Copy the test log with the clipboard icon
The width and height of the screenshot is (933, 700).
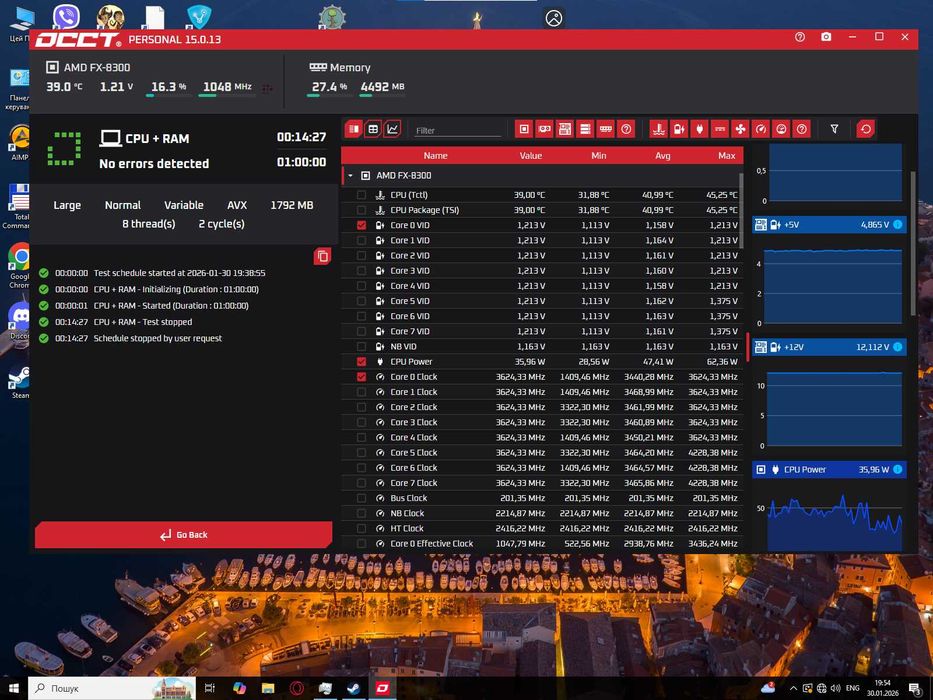click(x=323, y=257)
